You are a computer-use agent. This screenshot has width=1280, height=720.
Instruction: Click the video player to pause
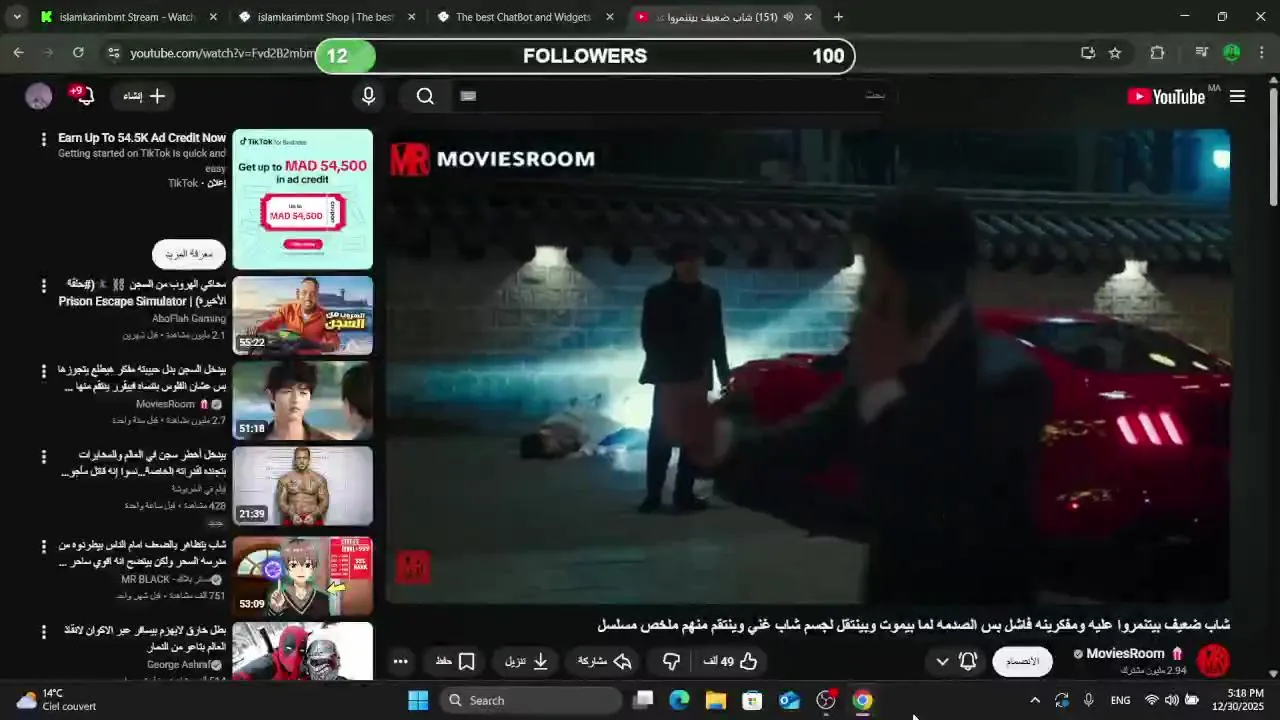pos(808,366)
